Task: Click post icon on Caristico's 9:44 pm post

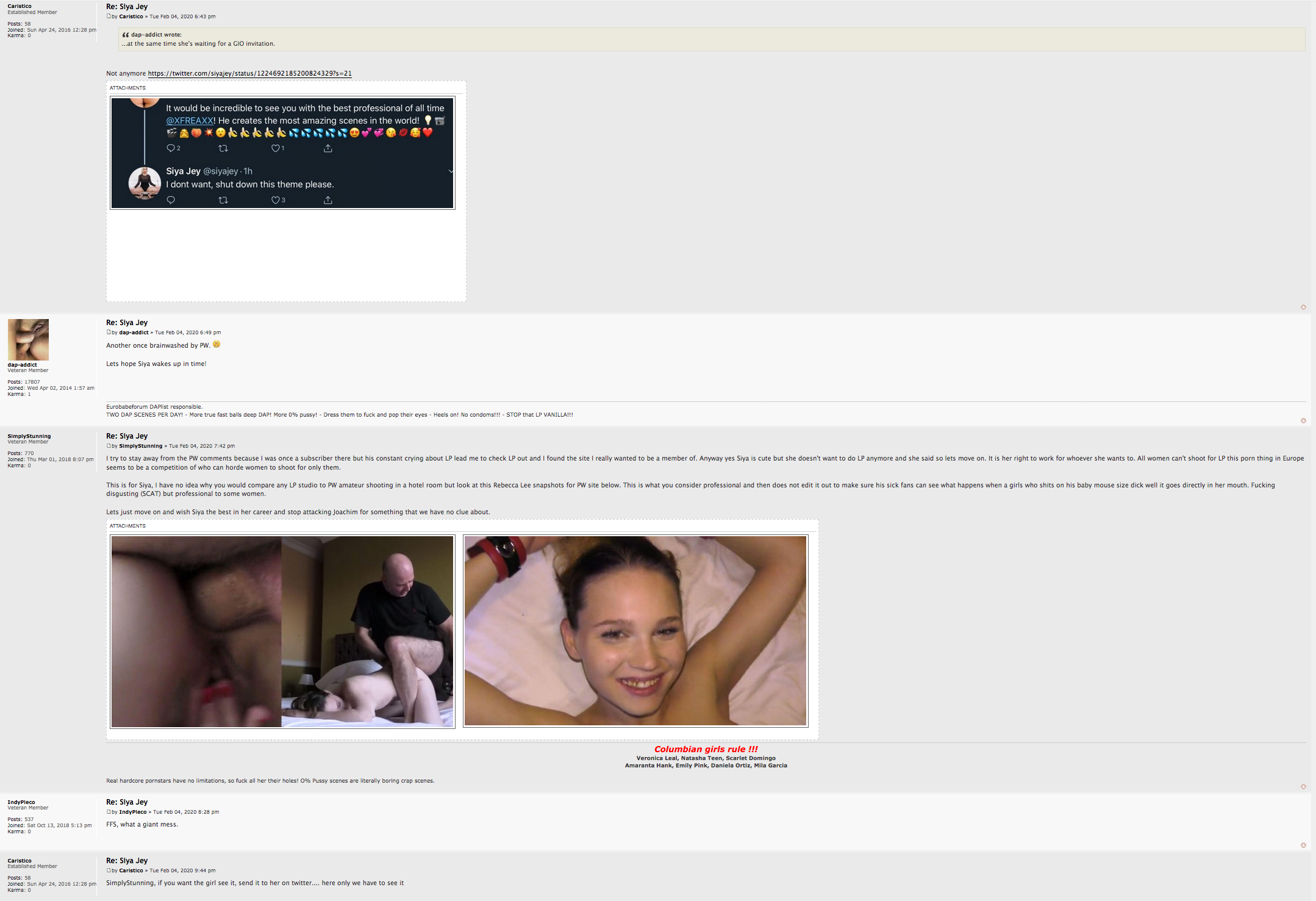Action: click(x=109, y=870)
